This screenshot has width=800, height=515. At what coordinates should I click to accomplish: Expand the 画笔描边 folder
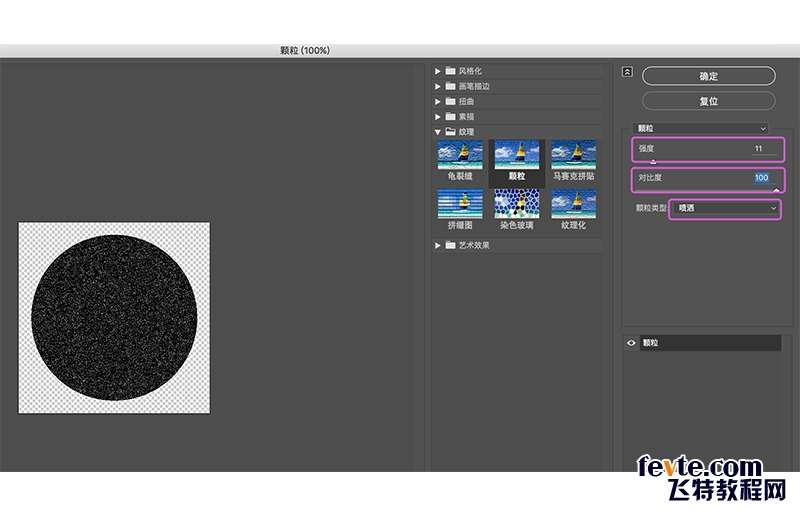437,86
